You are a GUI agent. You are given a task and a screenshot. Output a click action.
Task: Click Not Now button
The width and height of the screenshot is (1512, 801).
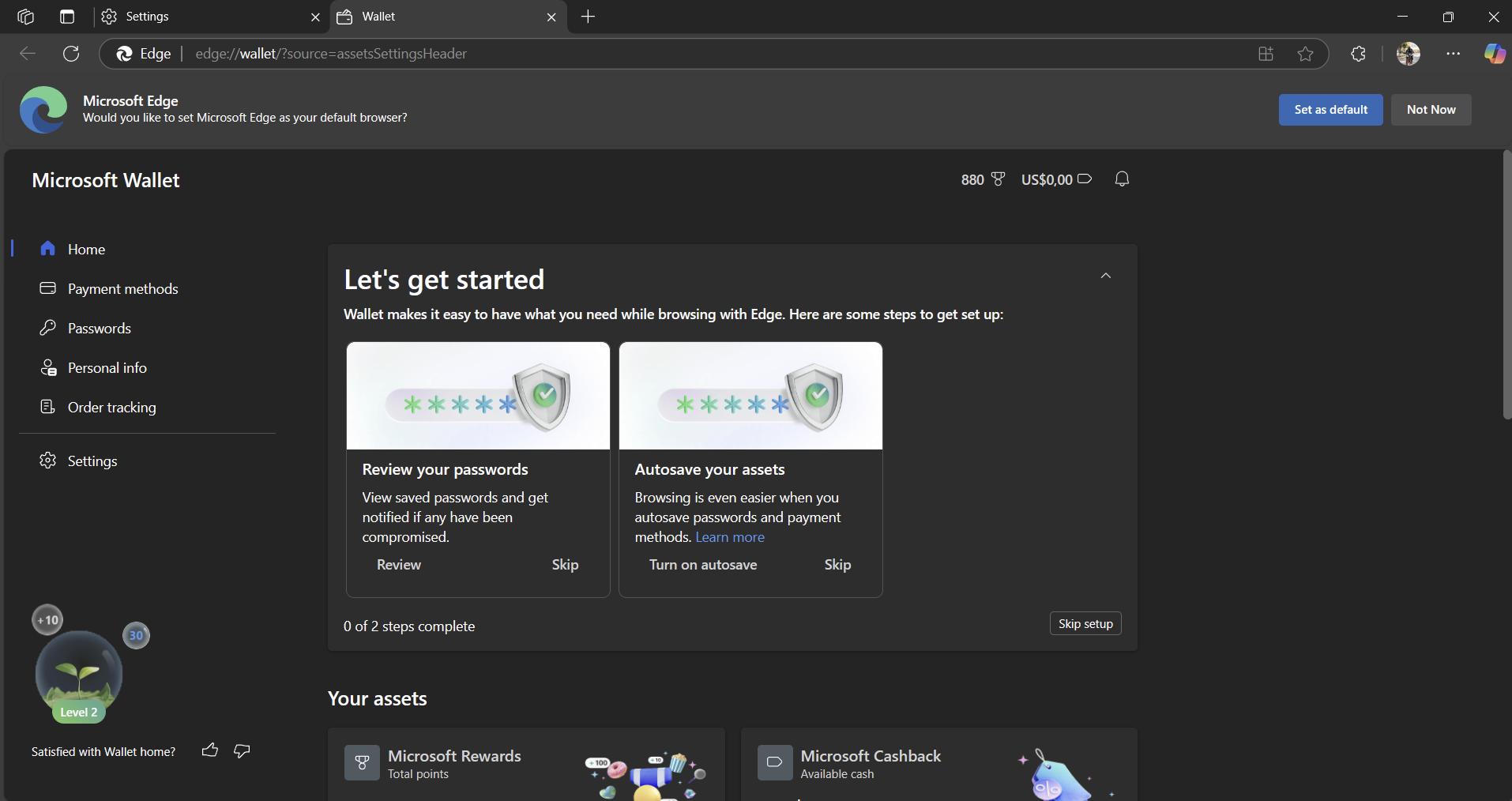coord(1431,110)
